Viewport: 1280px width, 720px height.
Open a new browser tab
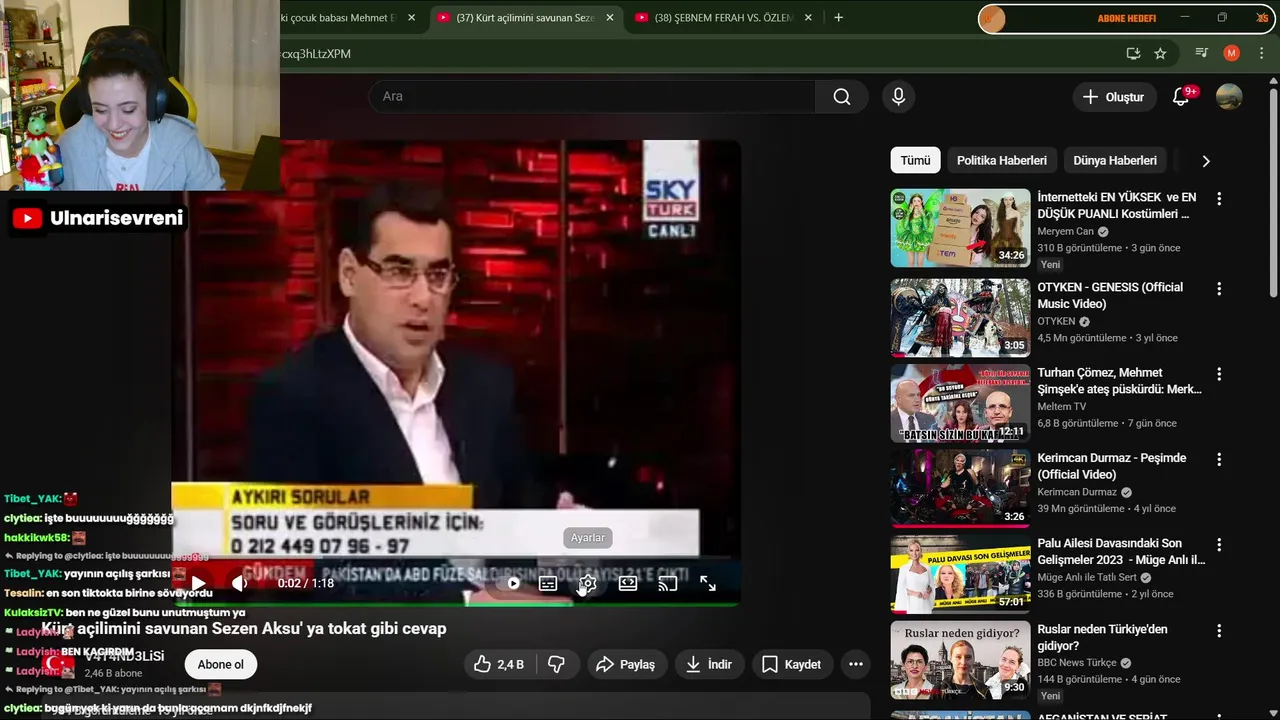(x=838, y=17)
